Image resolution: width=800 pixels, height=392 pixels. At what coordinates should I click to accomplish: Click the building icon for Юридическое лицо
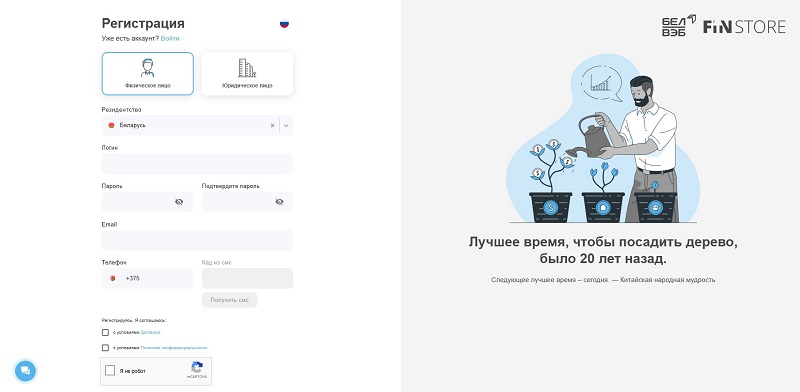click(x=247, y=68)
